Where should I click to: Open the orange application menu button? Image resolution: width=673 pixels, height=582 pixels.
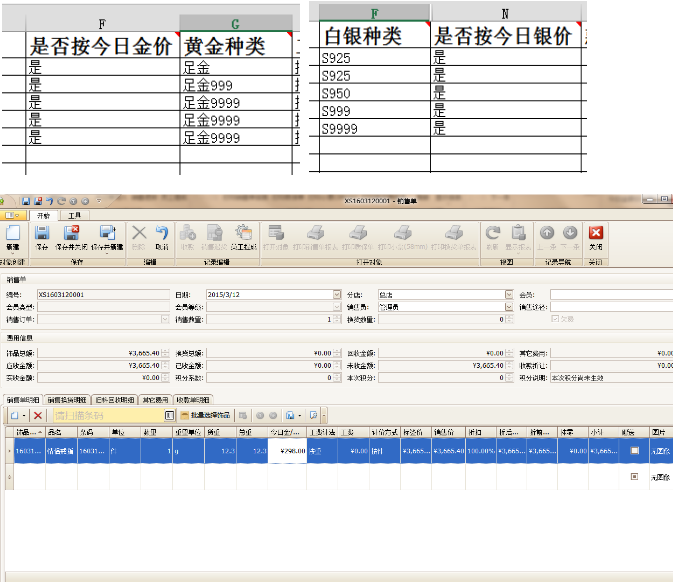click(x=13, y=215)
